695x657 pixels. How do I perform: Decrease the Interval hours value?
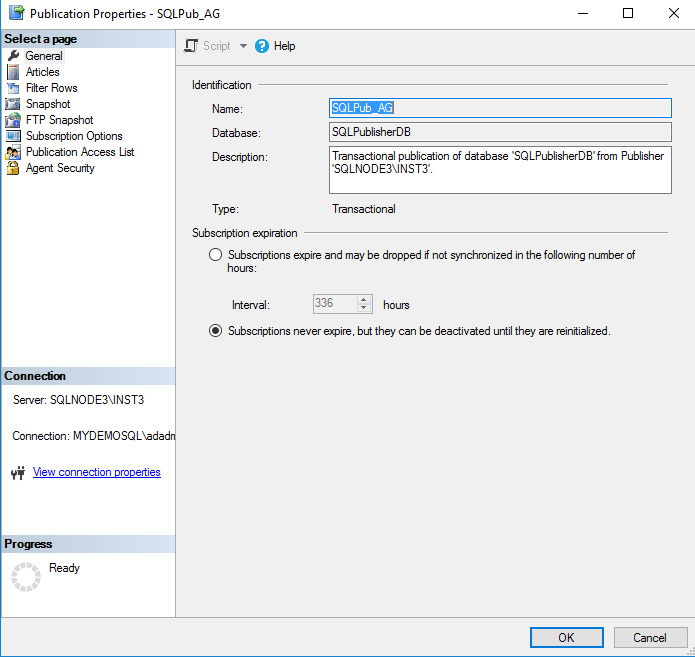[x=363, y=308]
